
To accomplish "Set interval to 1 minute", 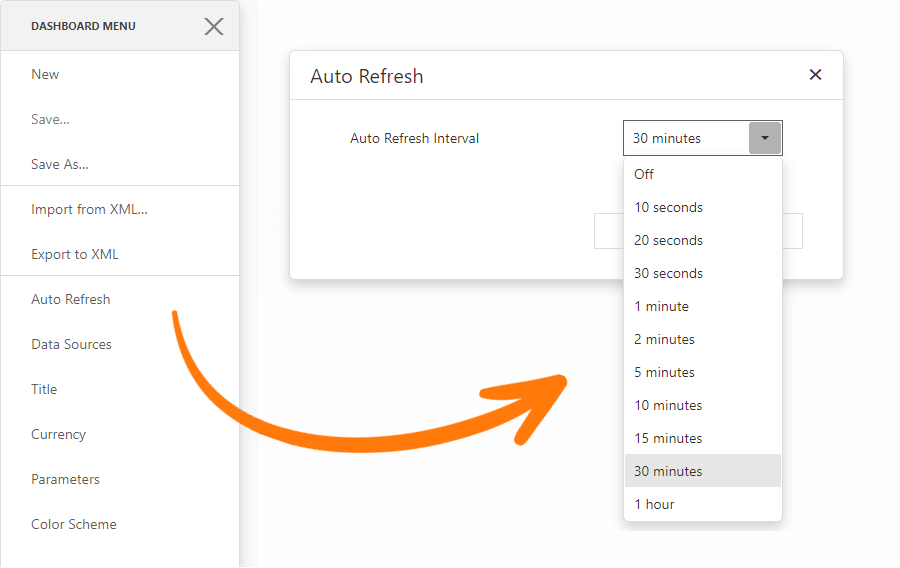I will point(661,306).
